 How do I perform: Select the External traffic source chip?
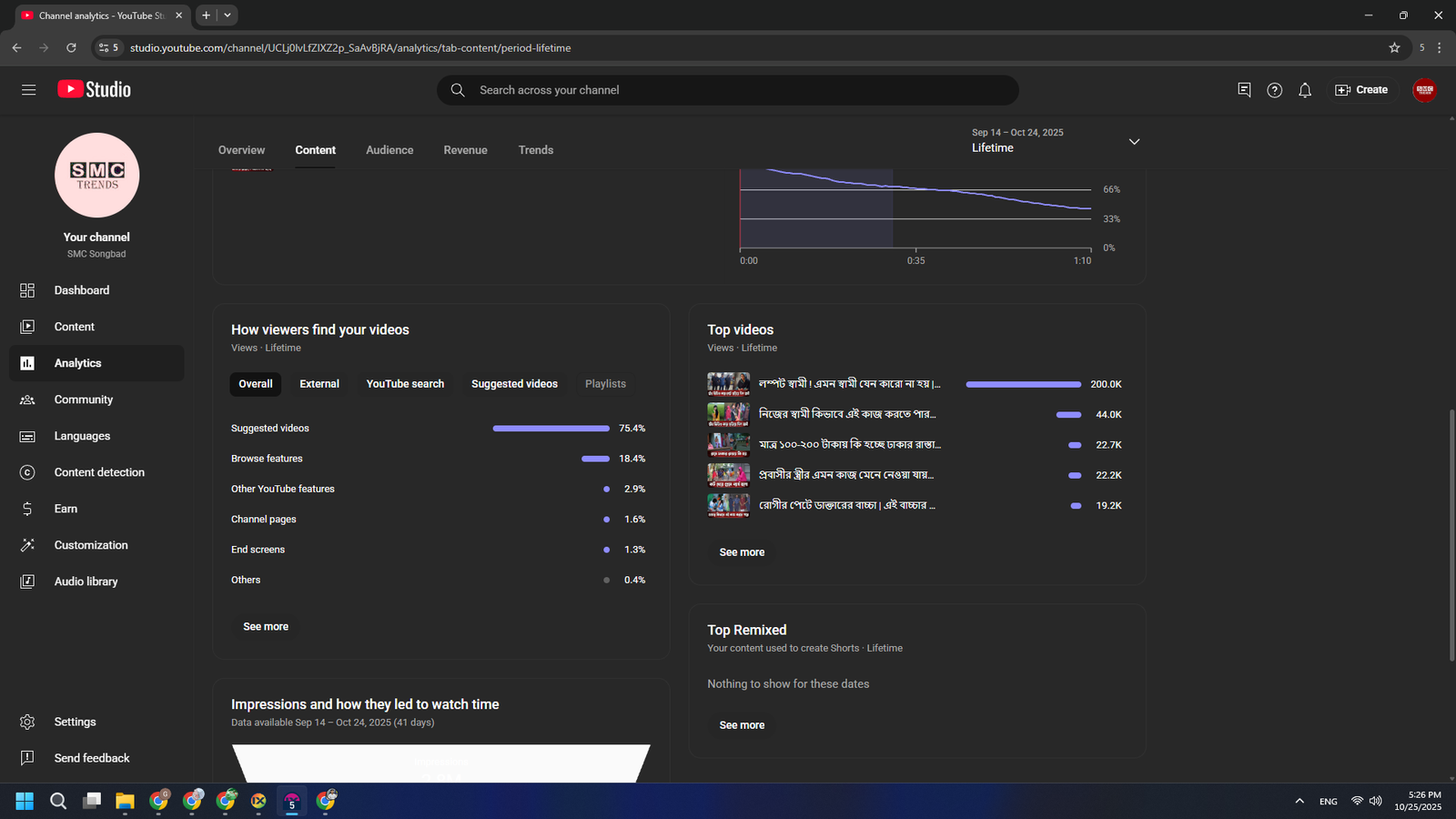[x=319, y=384]
